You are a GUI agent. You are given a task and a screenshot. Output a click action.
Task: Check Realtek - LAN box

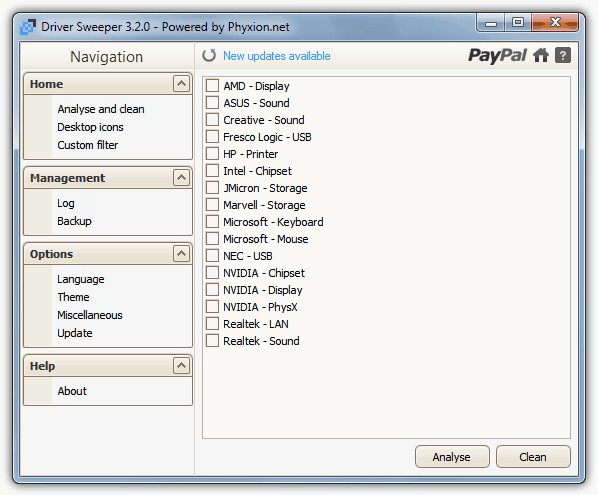click(x=212, y=324)
